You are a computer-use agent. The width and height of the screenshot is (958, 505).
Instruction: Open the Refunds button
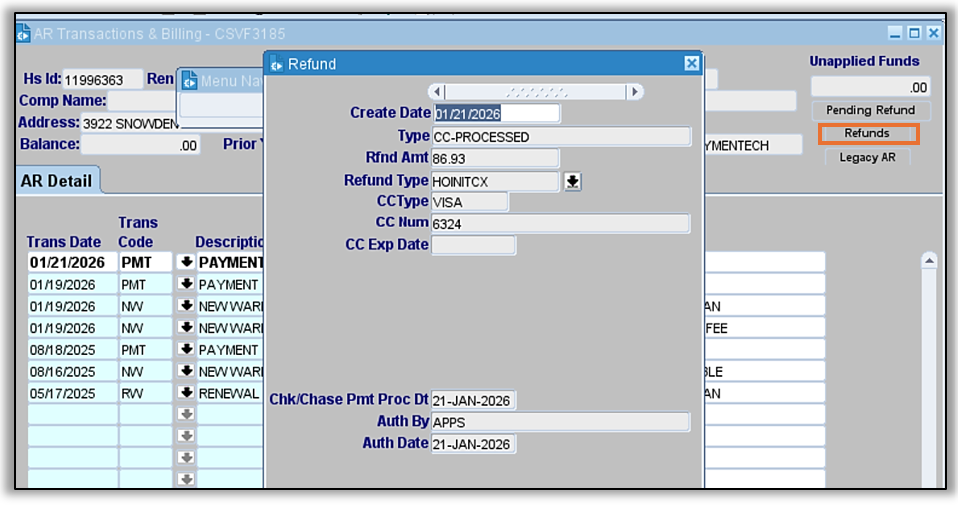(867, 133)
